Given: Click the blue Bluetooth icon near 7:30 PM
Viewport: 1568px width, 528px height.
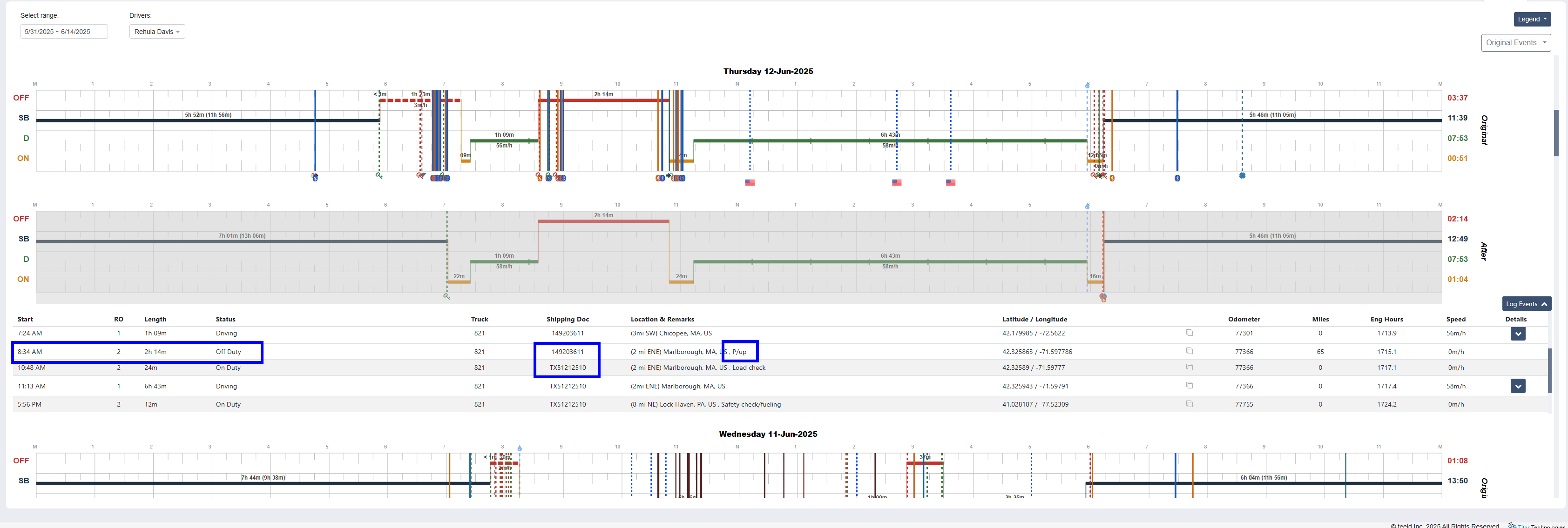Looking at the screenshot, I should pyautogui.click(x=1177, y=178).
